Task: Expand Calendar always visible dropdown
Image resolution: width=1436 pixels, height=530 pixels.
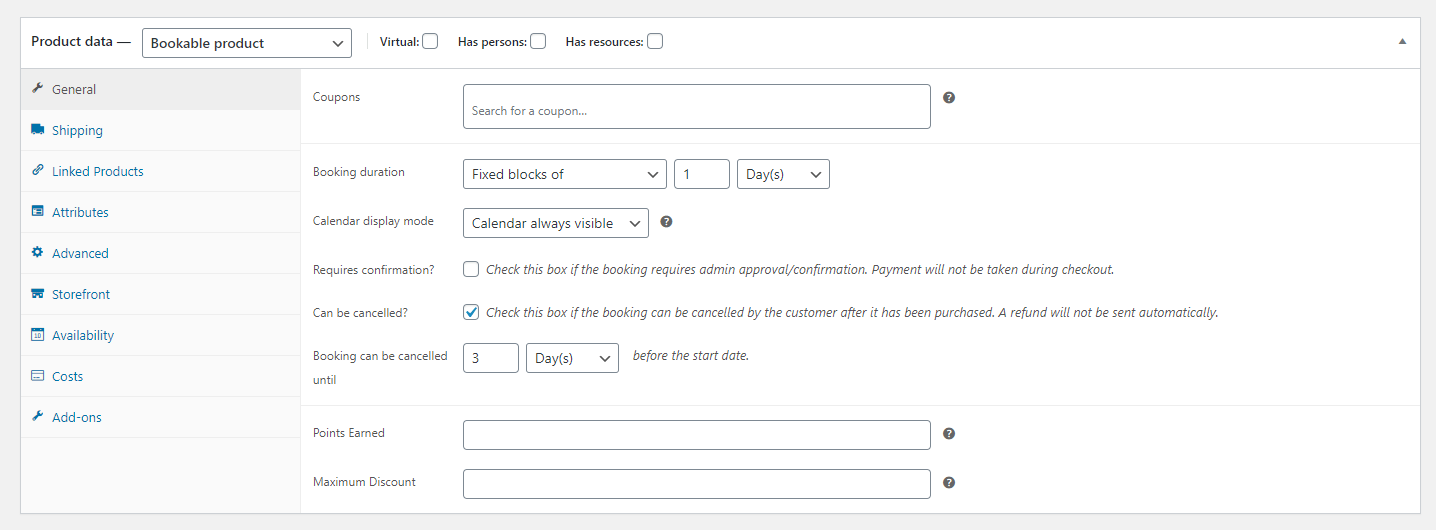Action: click(x=556, y=223)
